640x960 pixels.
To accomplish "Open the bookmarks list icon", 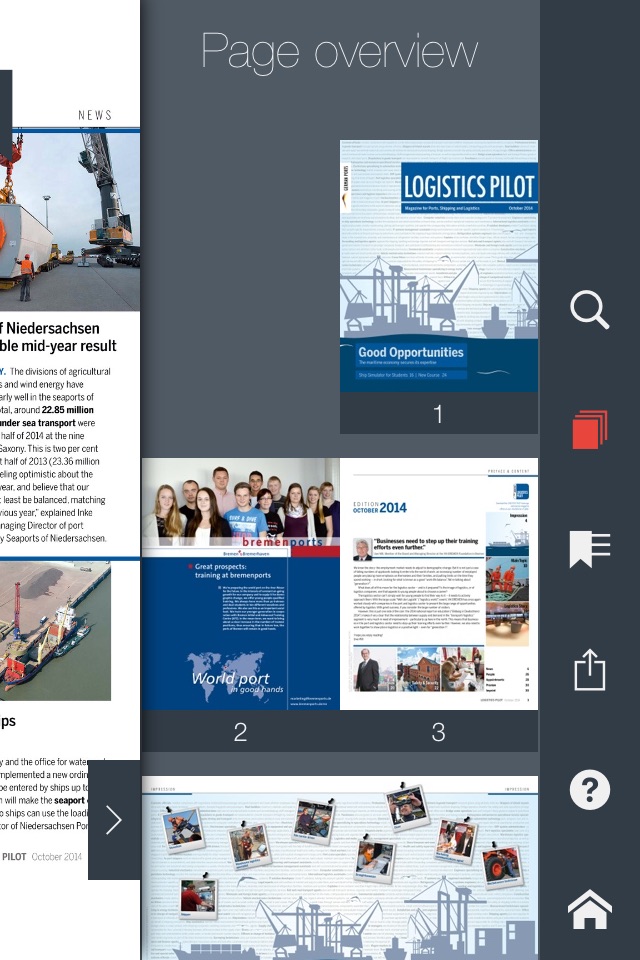I will [x=590, y=549].
